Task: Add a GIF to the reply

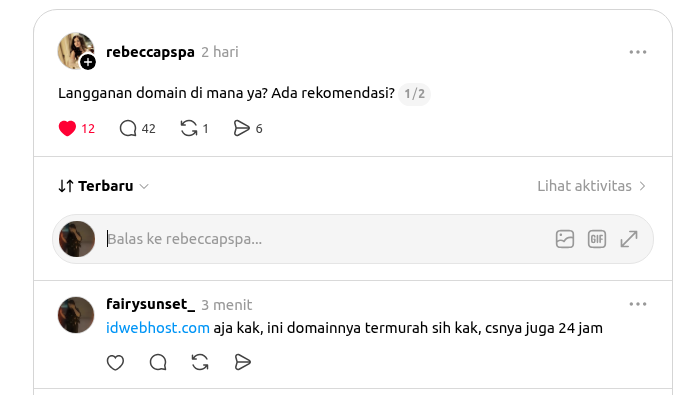Action: (x=597, y=239)
